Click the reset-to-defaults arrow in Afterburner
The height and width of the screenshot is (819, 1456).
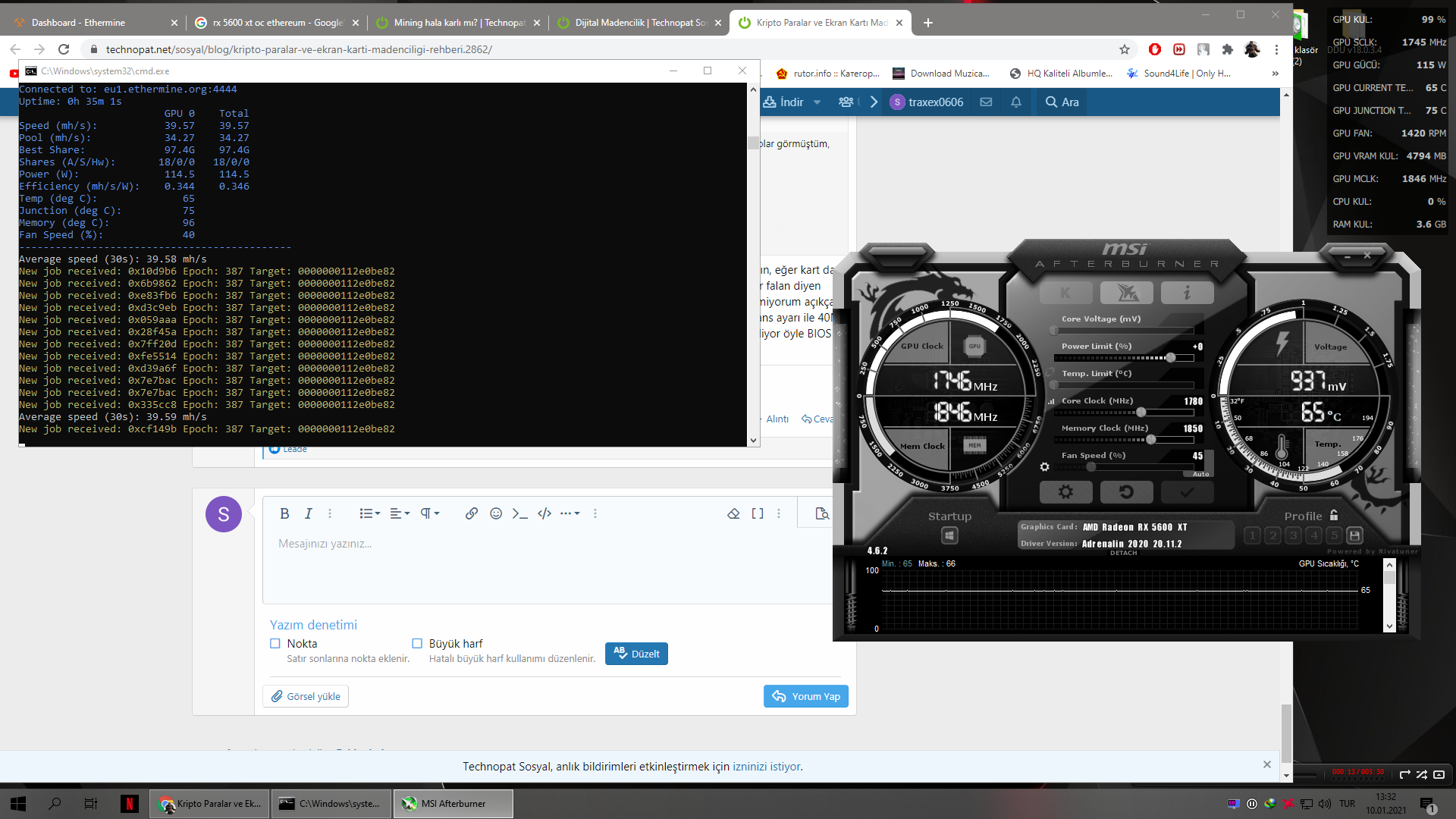(x=1126, y=492)
